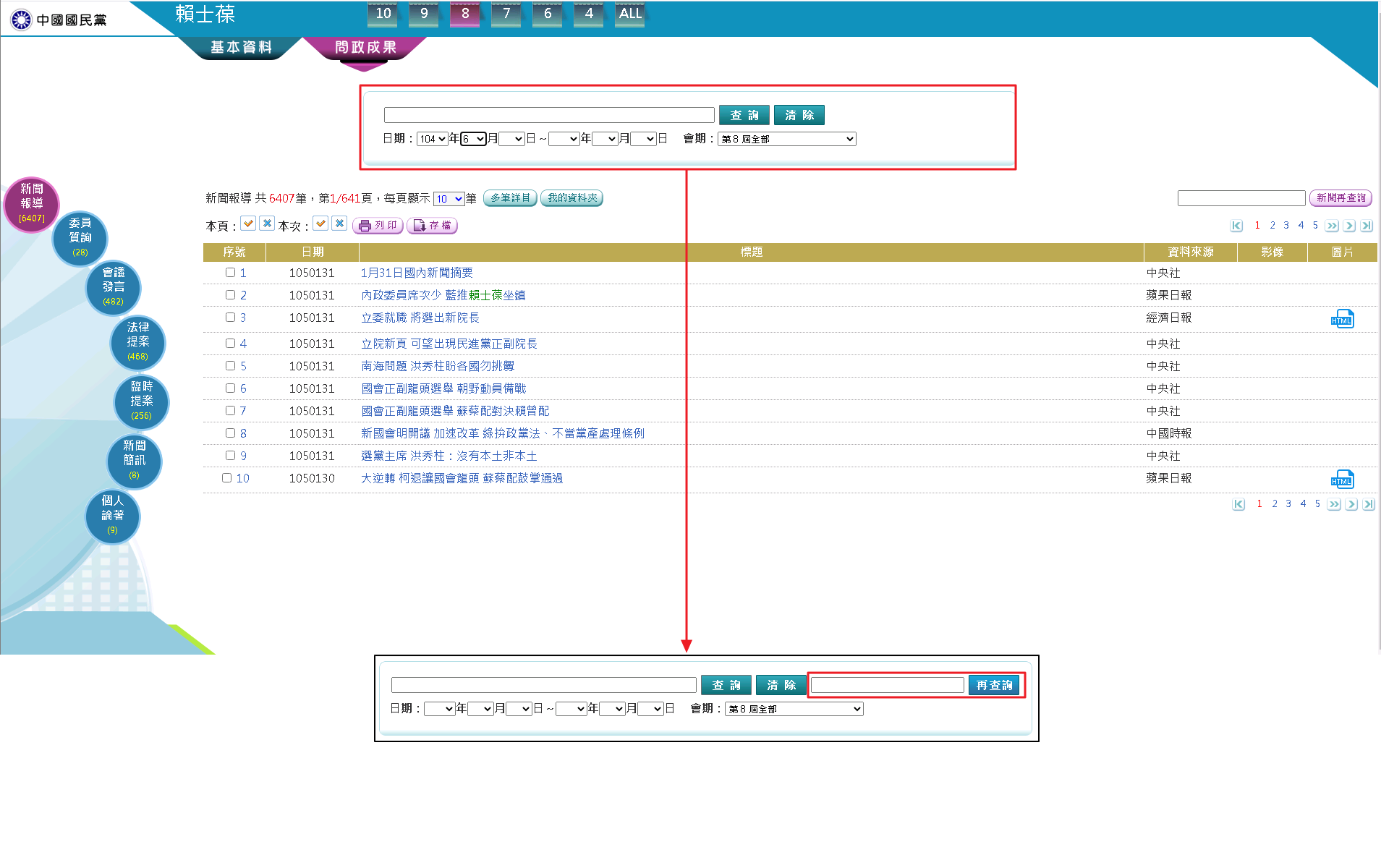Open the HTML icon for news row 10
The image size is (1381, 868).
(x=1342, y=480)
